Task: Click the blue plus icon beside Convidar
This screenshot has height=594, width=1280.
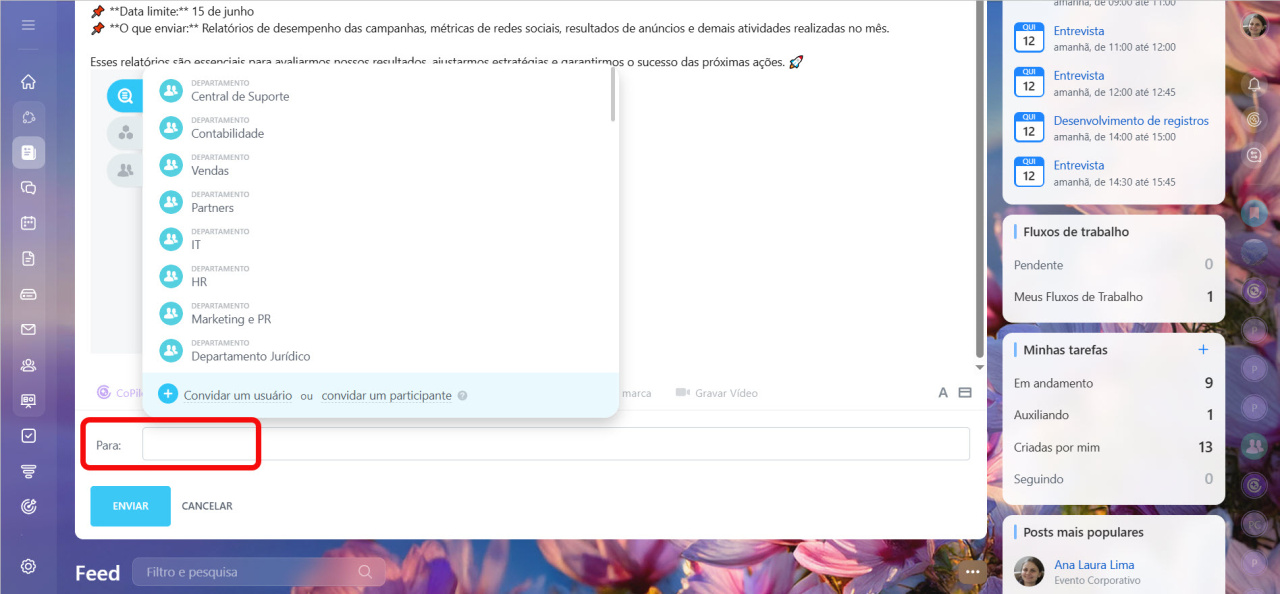Action: coord(168,394)
